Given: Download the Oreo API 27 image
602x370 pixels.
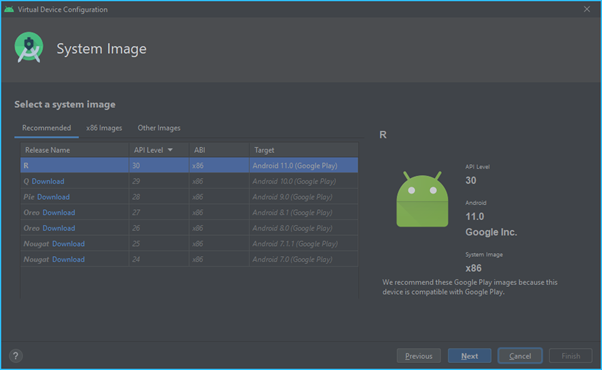Looking at the screenshot, I should (x=59, y=212).
